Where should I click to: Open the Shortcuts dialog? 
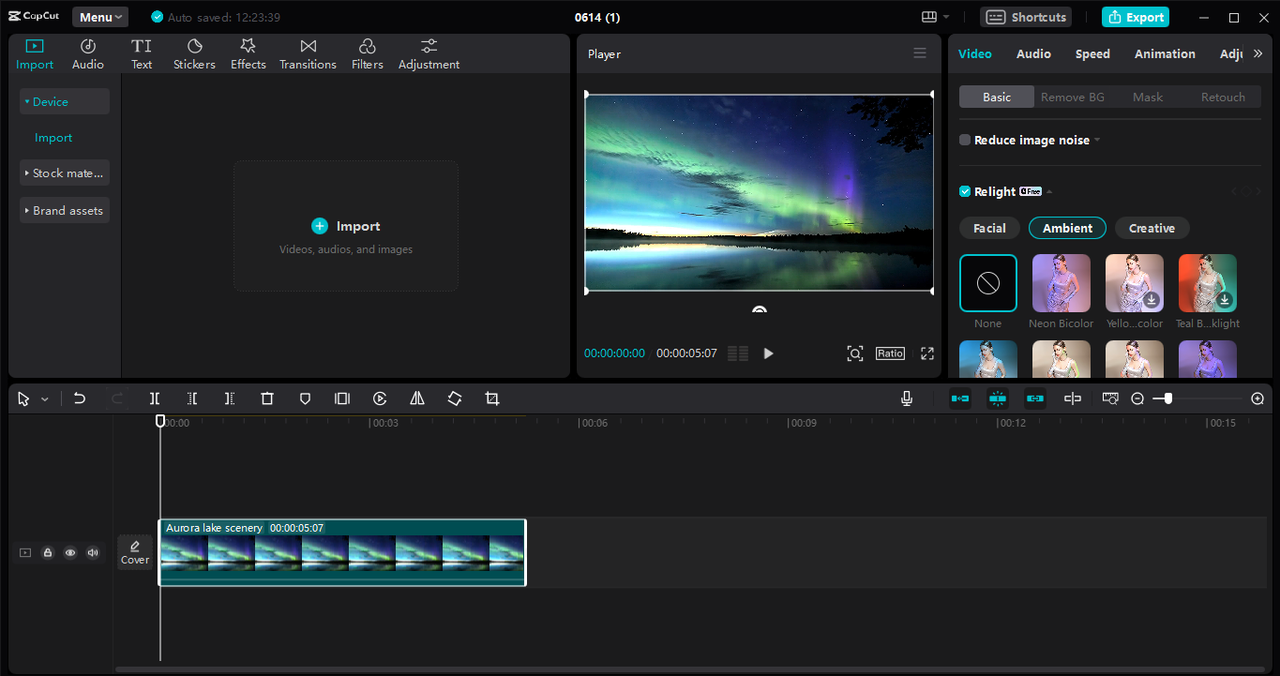click(1025, 17)
